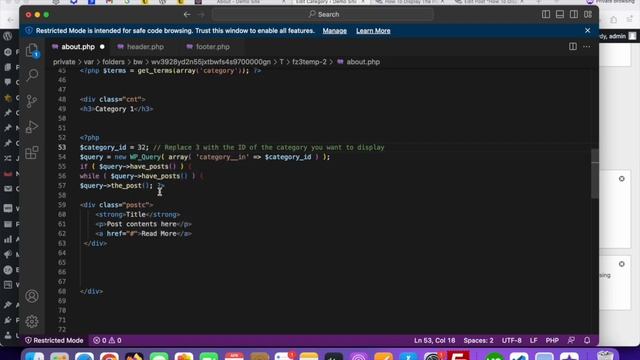Click the info icon in Restricted Mode banner
640x360 pixels.
coord(29,31)
